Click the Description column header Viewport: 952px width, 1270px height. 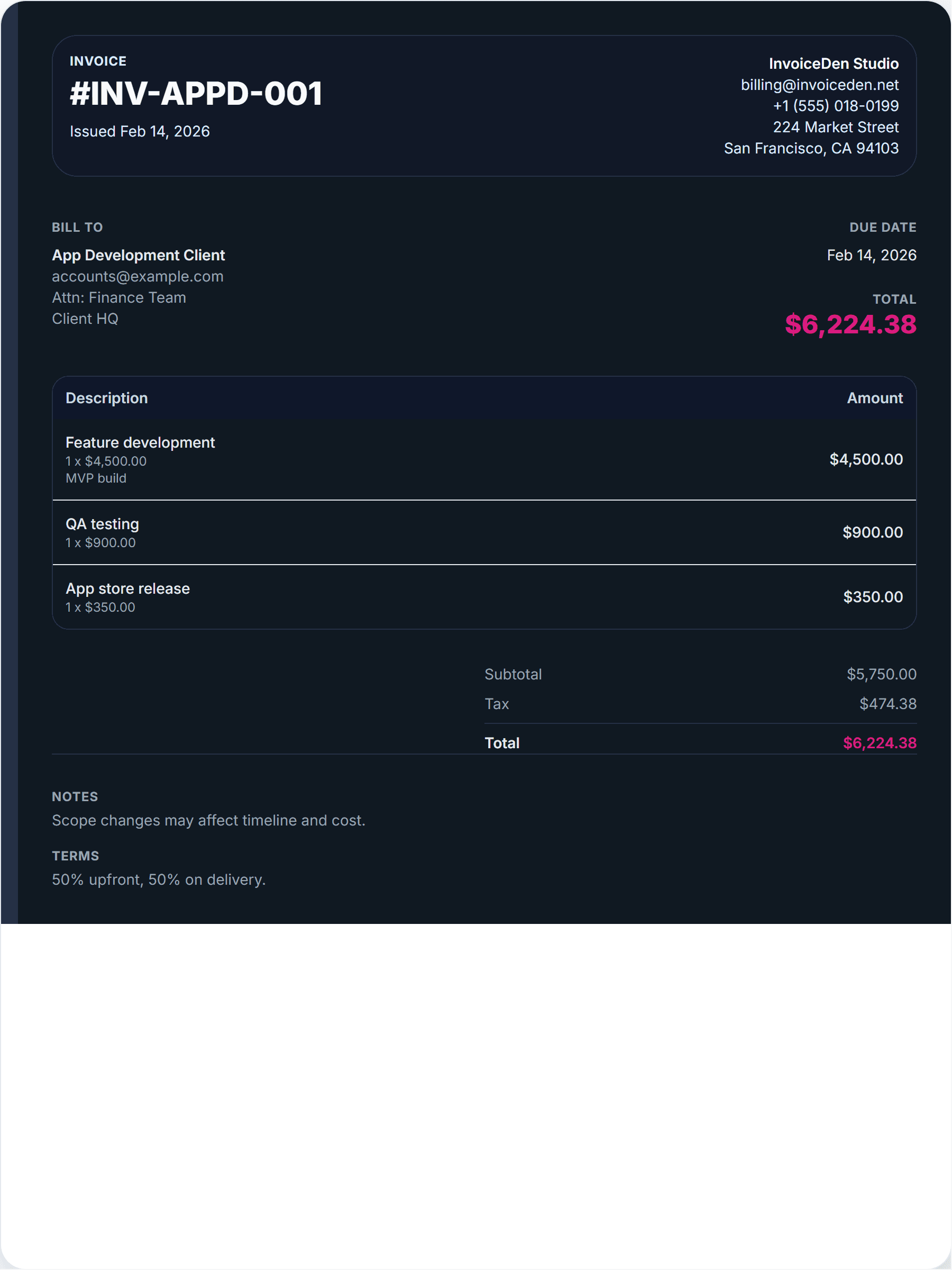coord(107,398)
